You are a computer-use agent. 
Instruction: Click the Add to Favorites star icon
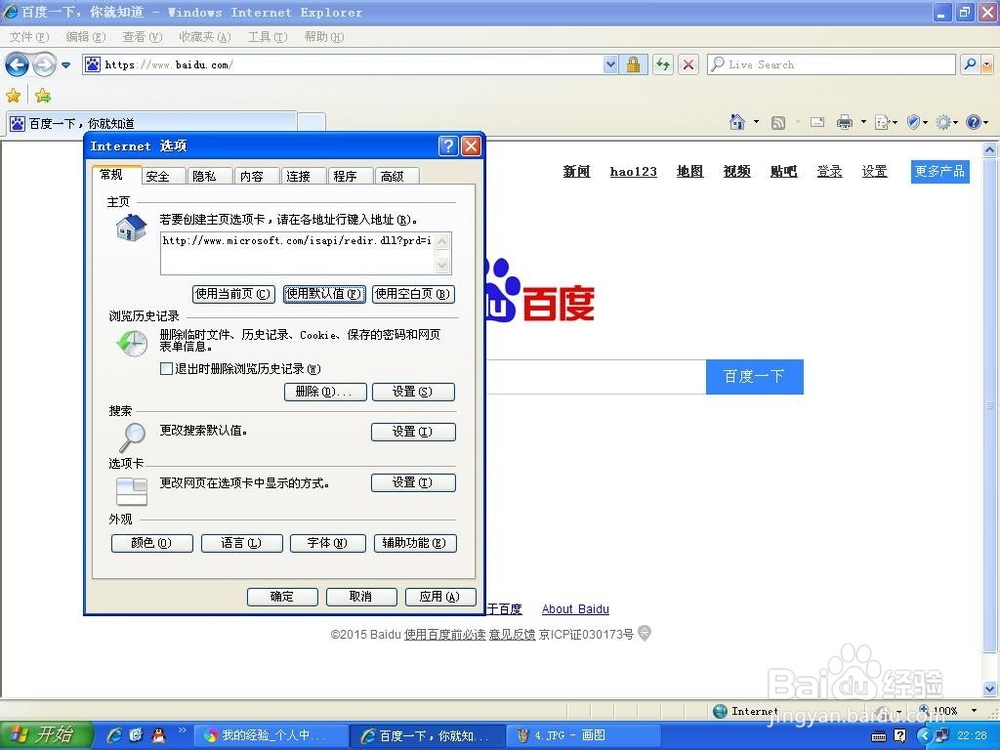(43, 96)
